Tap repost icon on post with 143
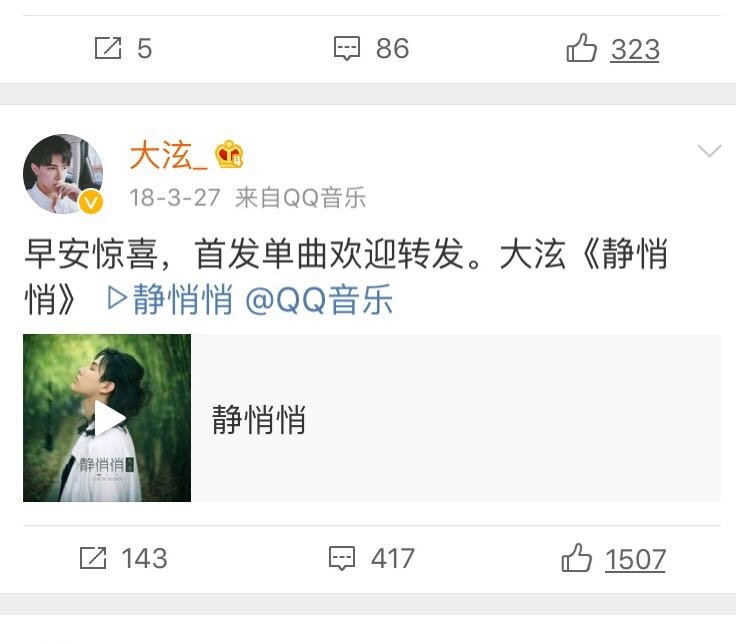736x644 pixels. tap(93, 558)
